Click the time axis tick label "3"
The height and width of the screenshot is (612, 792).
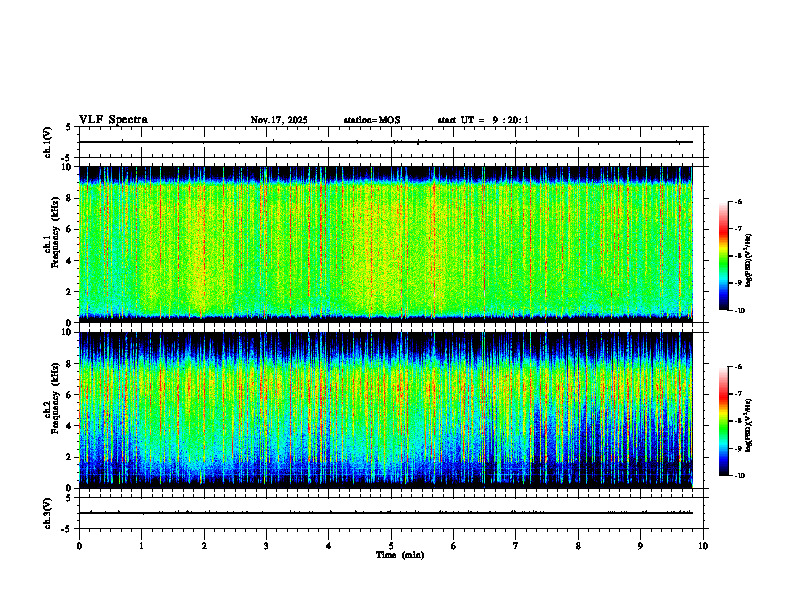266,546
